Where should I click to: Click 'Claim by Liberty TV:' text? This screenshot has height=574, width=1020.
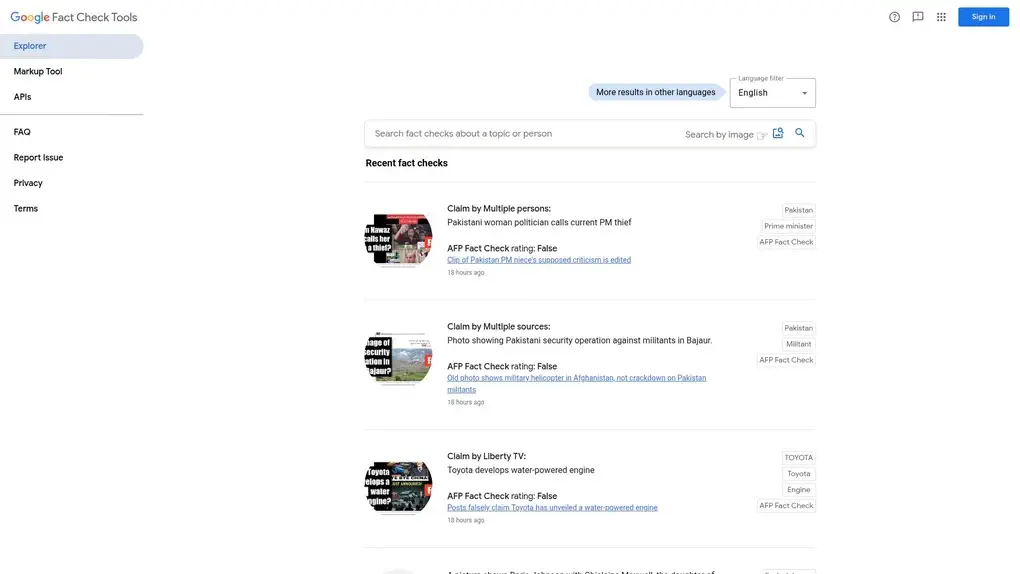487,456
